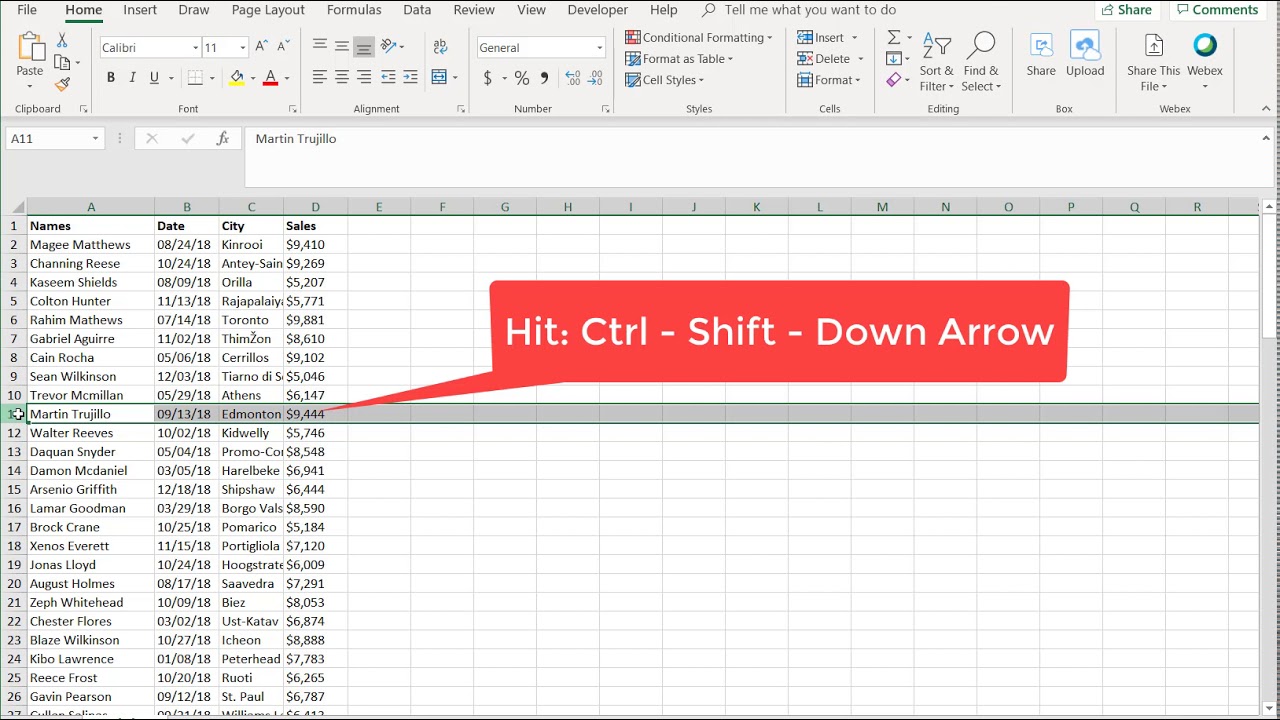Apply Top Align to cells

click(x=320, y=46)
